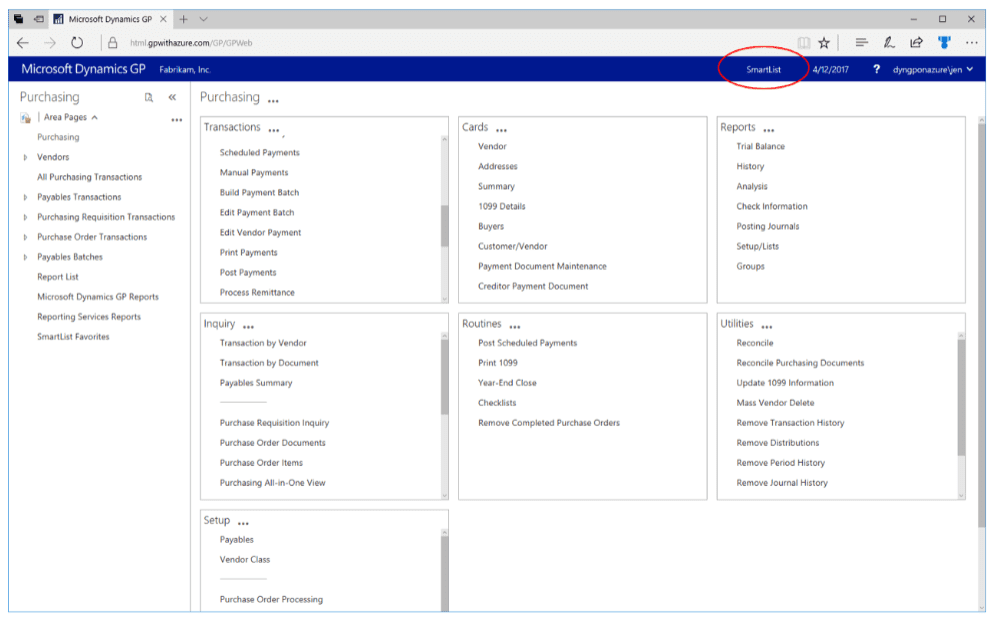Open 1099 Details card
This screenshot has height=623, width=995.
(x=501, y=206)
